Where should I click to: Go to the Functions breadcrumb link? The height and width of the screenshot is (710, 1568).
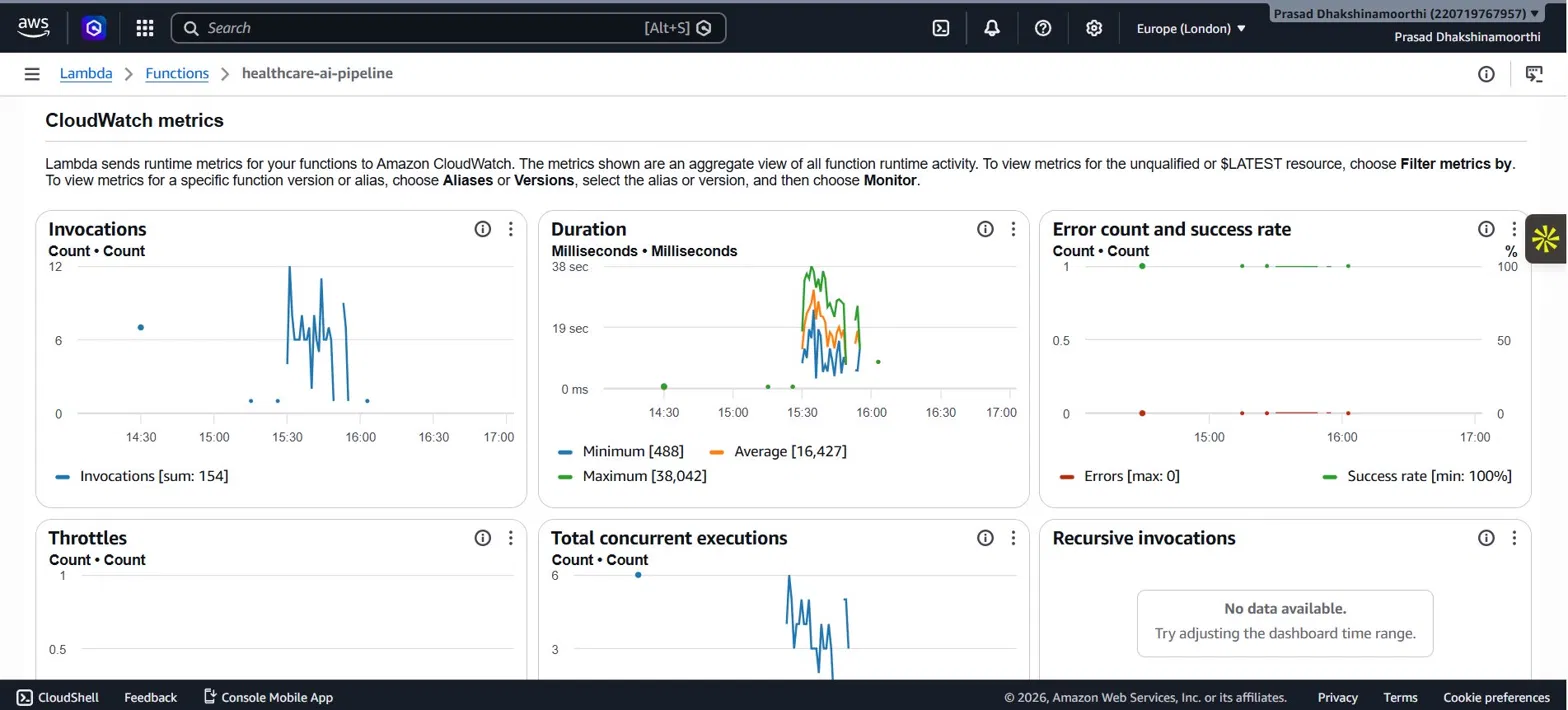tap(177, 73)
